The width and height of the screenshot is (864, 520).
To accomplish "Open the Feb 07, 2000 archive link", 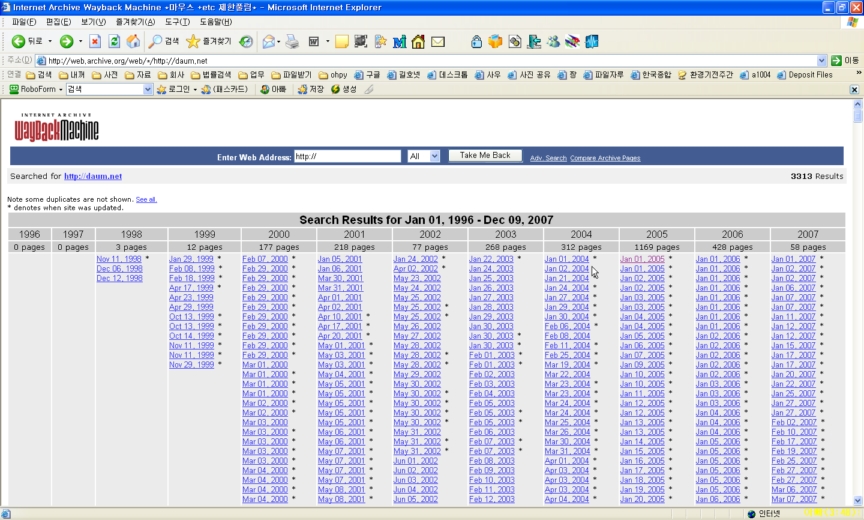I will [265, 259].
